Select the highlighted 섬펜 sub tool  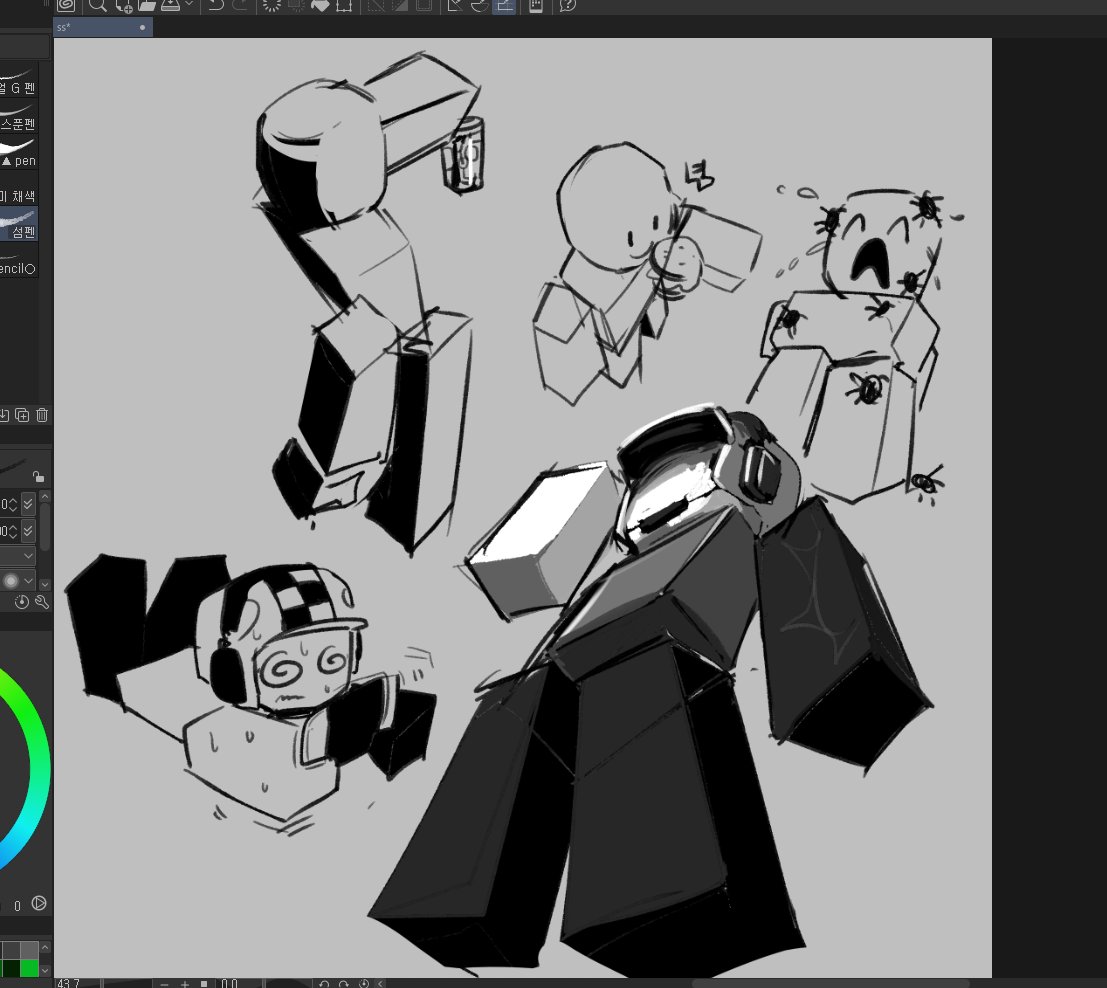[18, 225]
